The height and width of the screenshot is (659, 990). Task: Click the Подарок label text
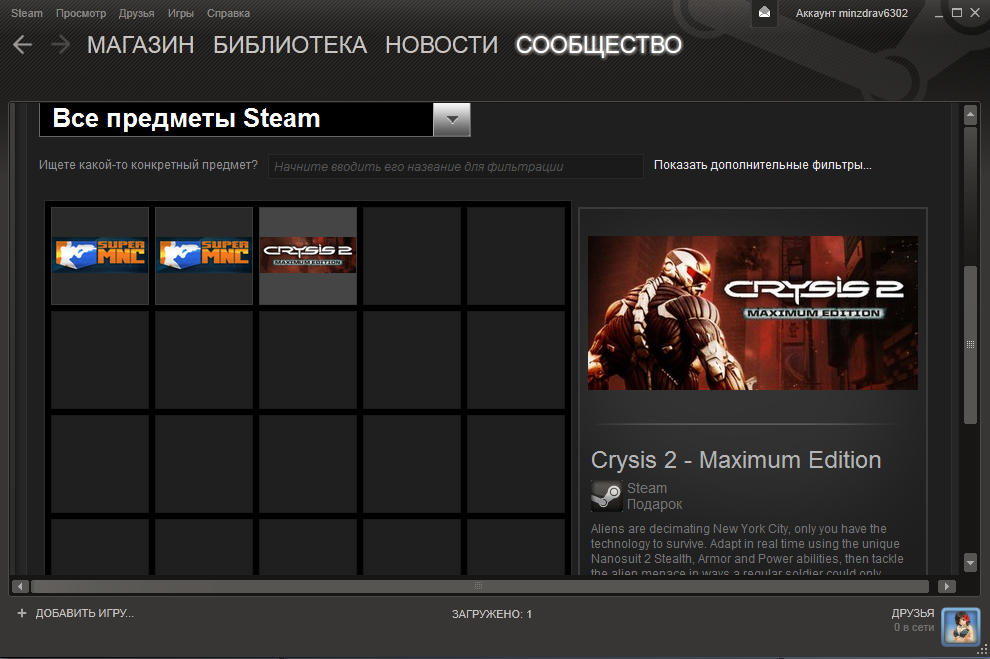pyautogui.click(x=654, y=504)
